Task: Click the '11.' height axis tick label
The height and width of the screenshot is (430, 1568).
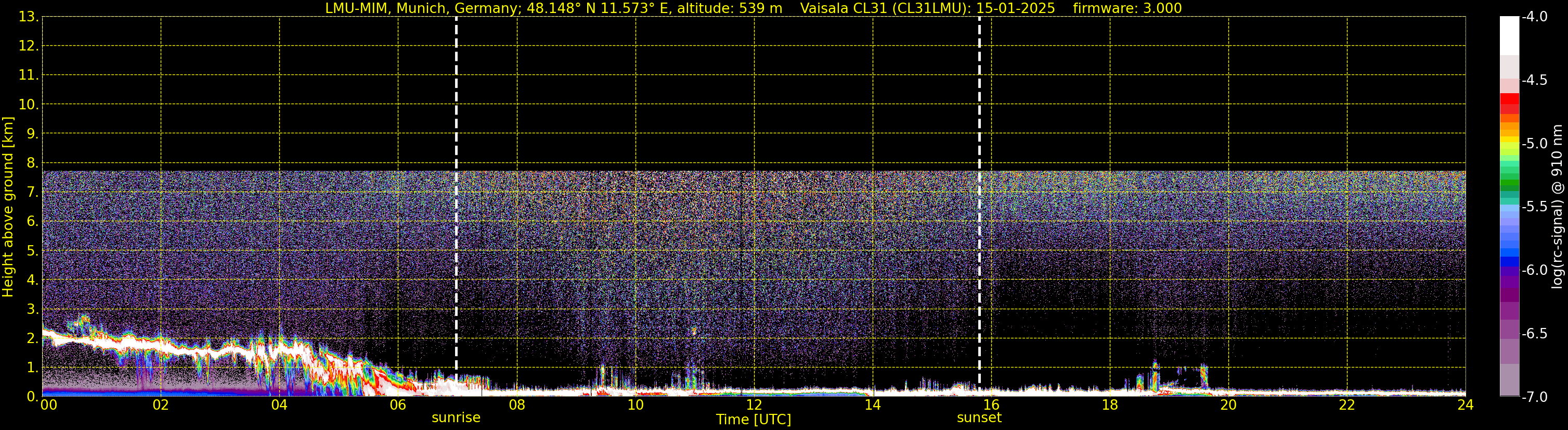Action: [29, 75]
